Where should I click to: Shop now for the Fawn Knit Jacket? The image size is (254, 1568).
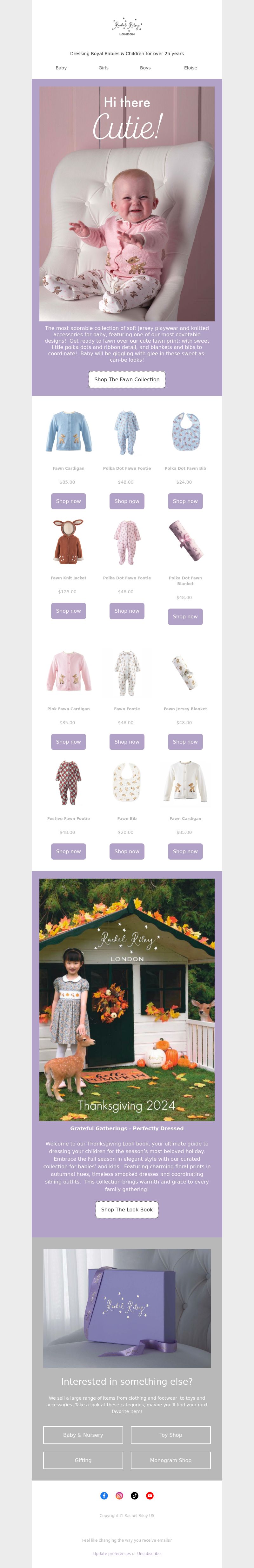(68, 610)
